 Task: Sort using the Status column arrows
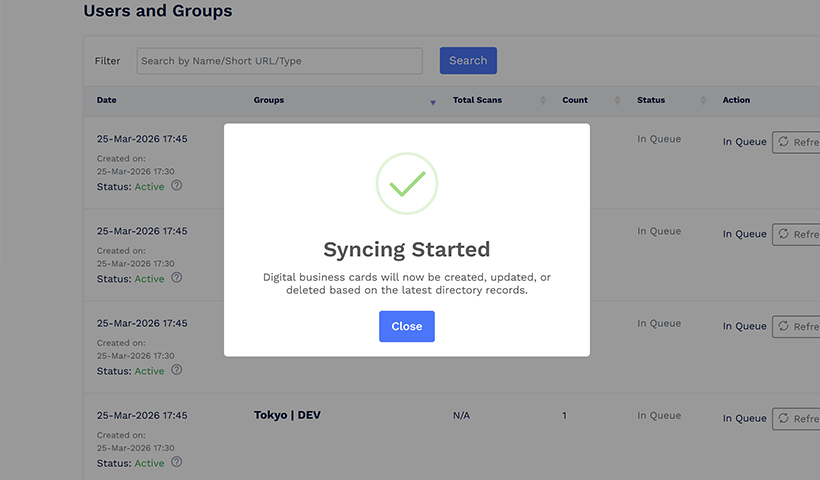tap(703, 100)
